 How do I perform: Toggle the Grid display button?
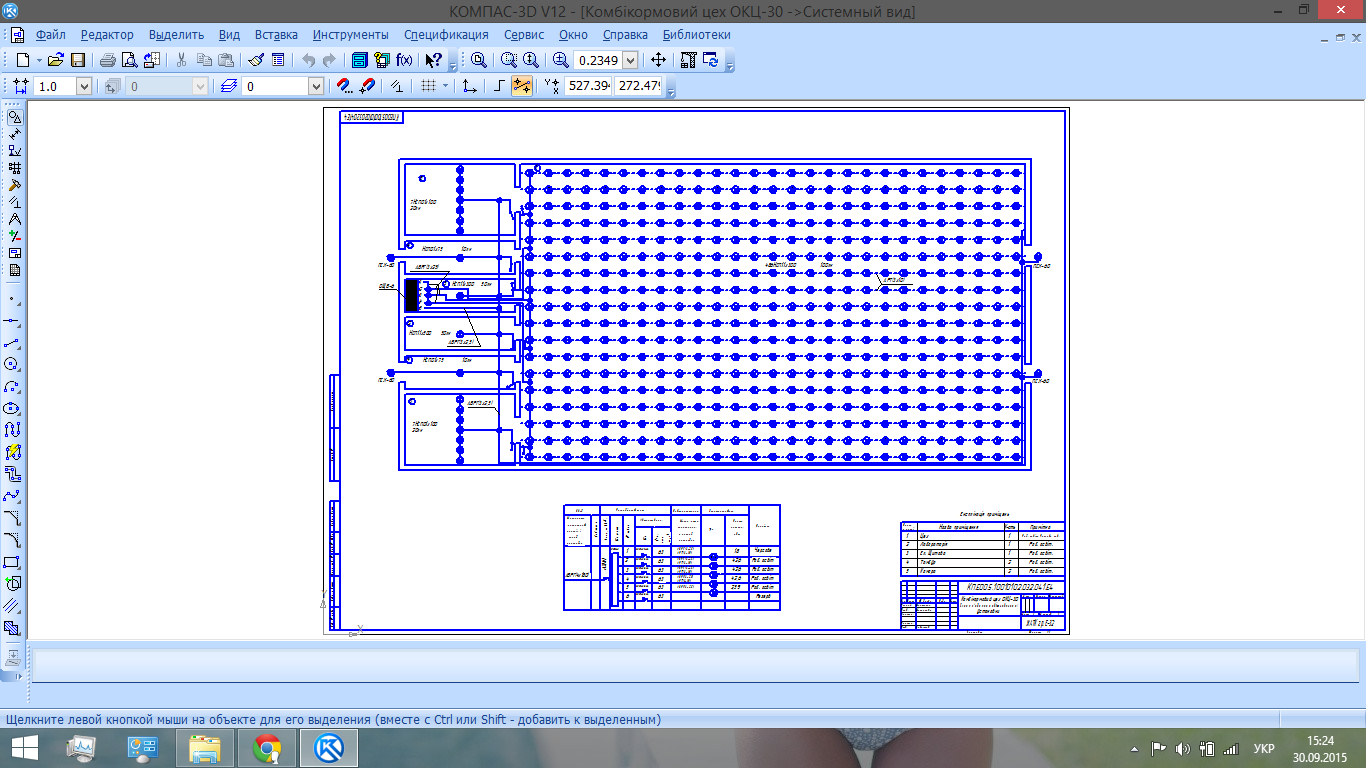pos(428,87)
